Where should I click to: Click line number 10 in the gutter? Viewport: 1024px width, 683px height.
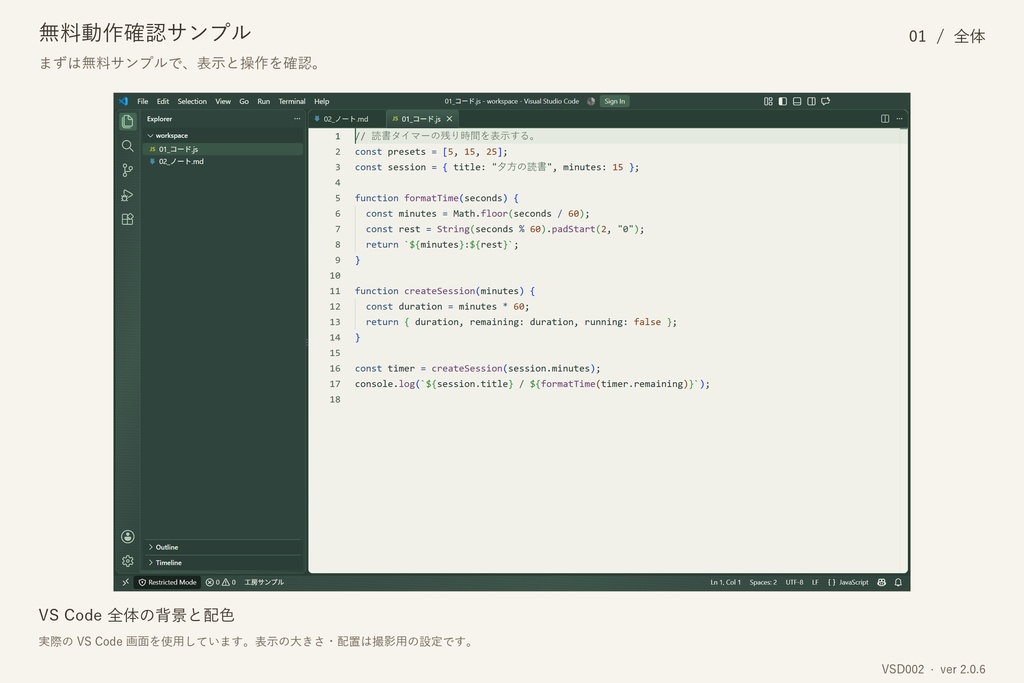click(x=335, y=276)
